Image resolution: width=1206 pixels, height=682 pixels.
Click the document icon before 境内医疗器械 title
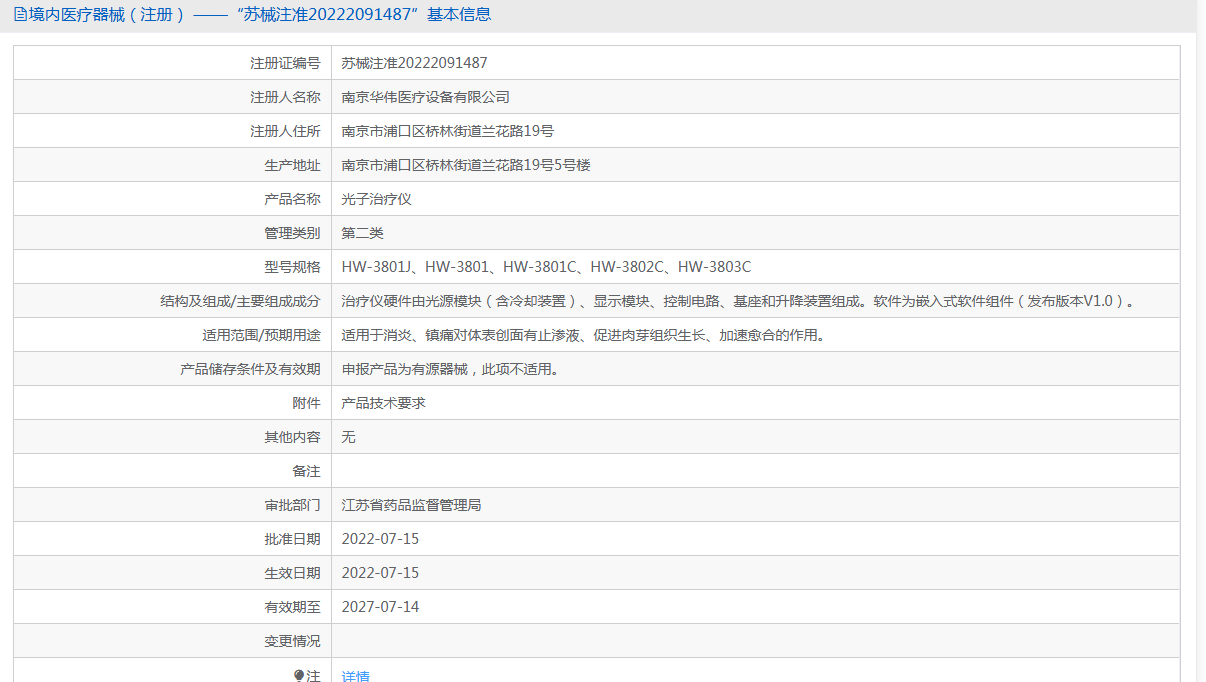(x=20, y=15)
